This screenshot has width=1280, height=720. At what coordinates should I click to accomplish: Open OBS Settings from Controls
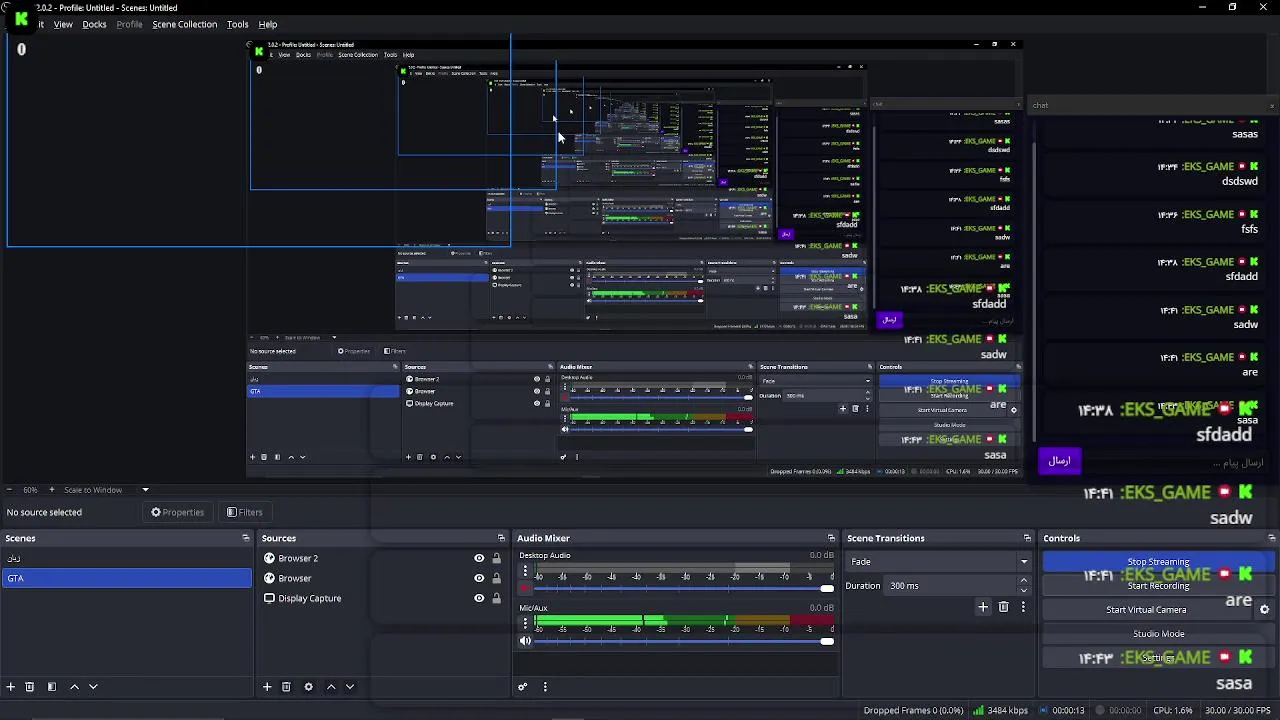[x=1158, y=658]
